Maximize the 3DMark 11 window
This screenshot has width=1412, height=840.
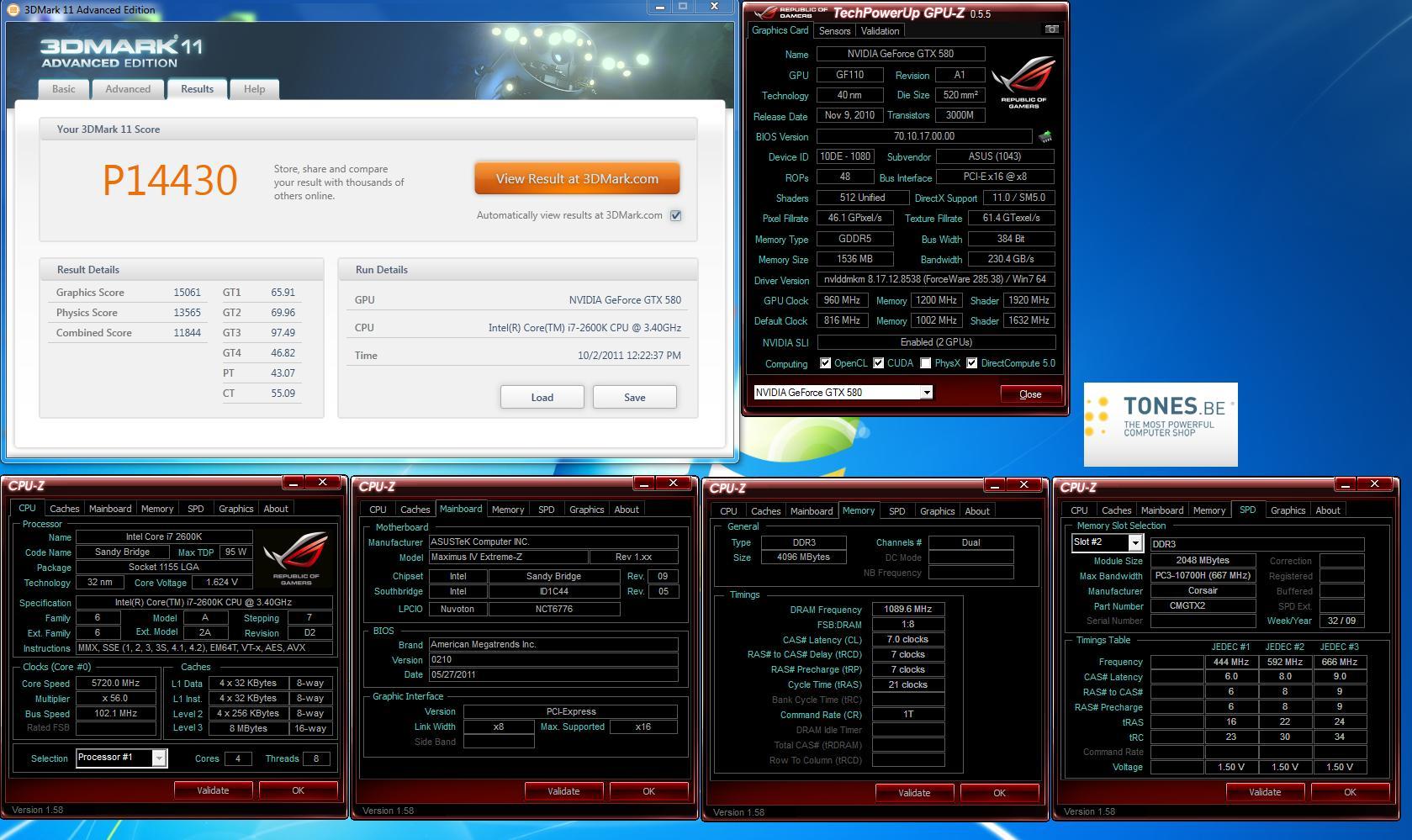(683, 7)
